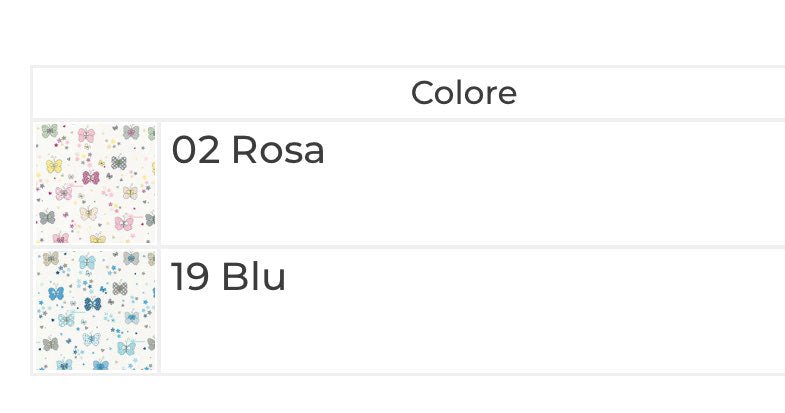Click gray polka-dot butterfly in Rosa swatch

click(119, 161)
